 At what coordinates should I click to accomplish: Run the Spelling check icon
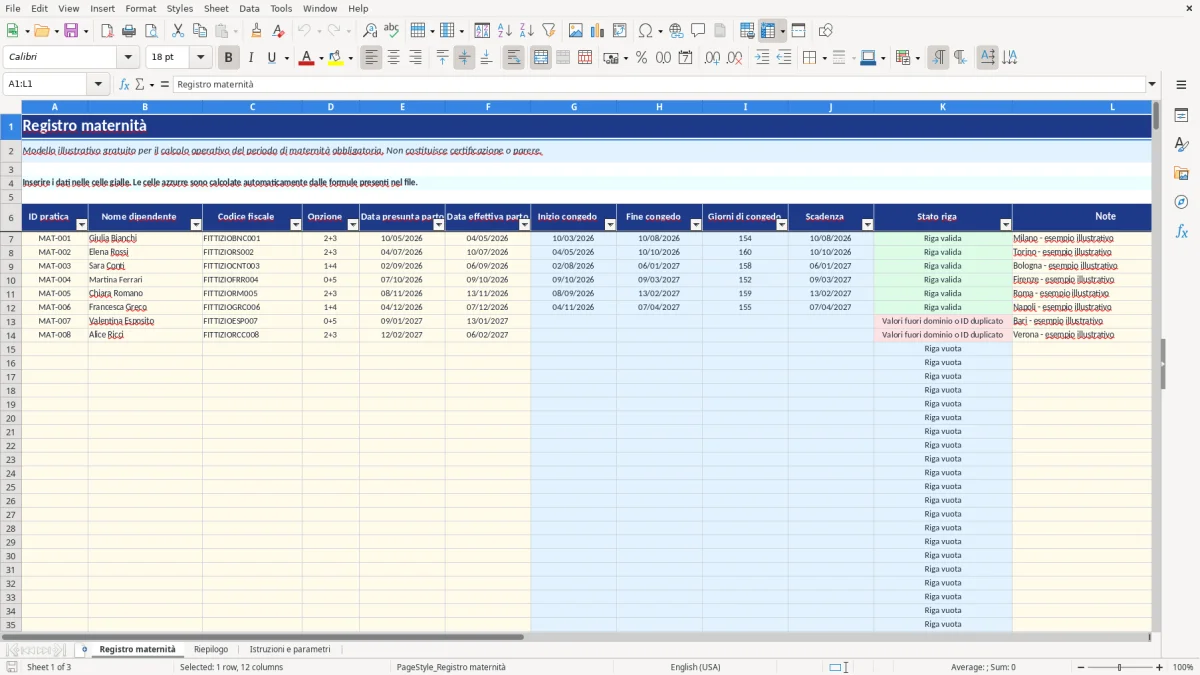click(x=391, y=31)
